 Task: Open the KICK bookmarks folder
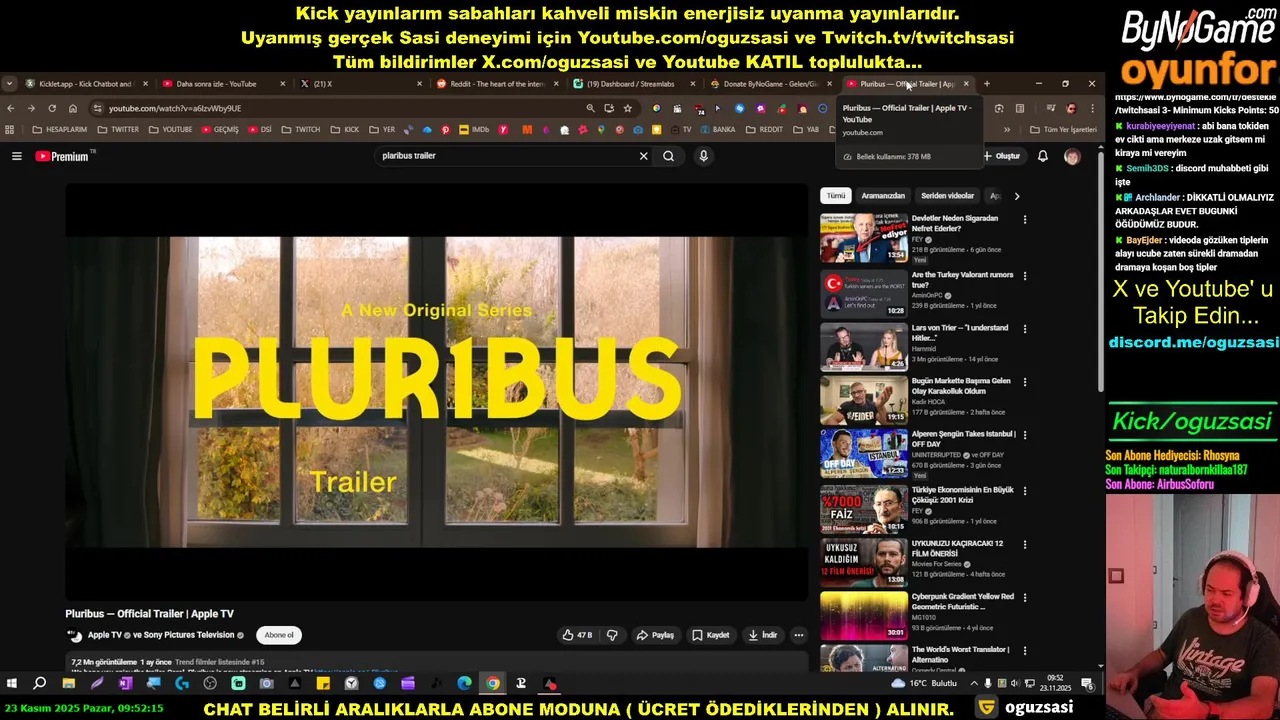click(x=344, y=129)
